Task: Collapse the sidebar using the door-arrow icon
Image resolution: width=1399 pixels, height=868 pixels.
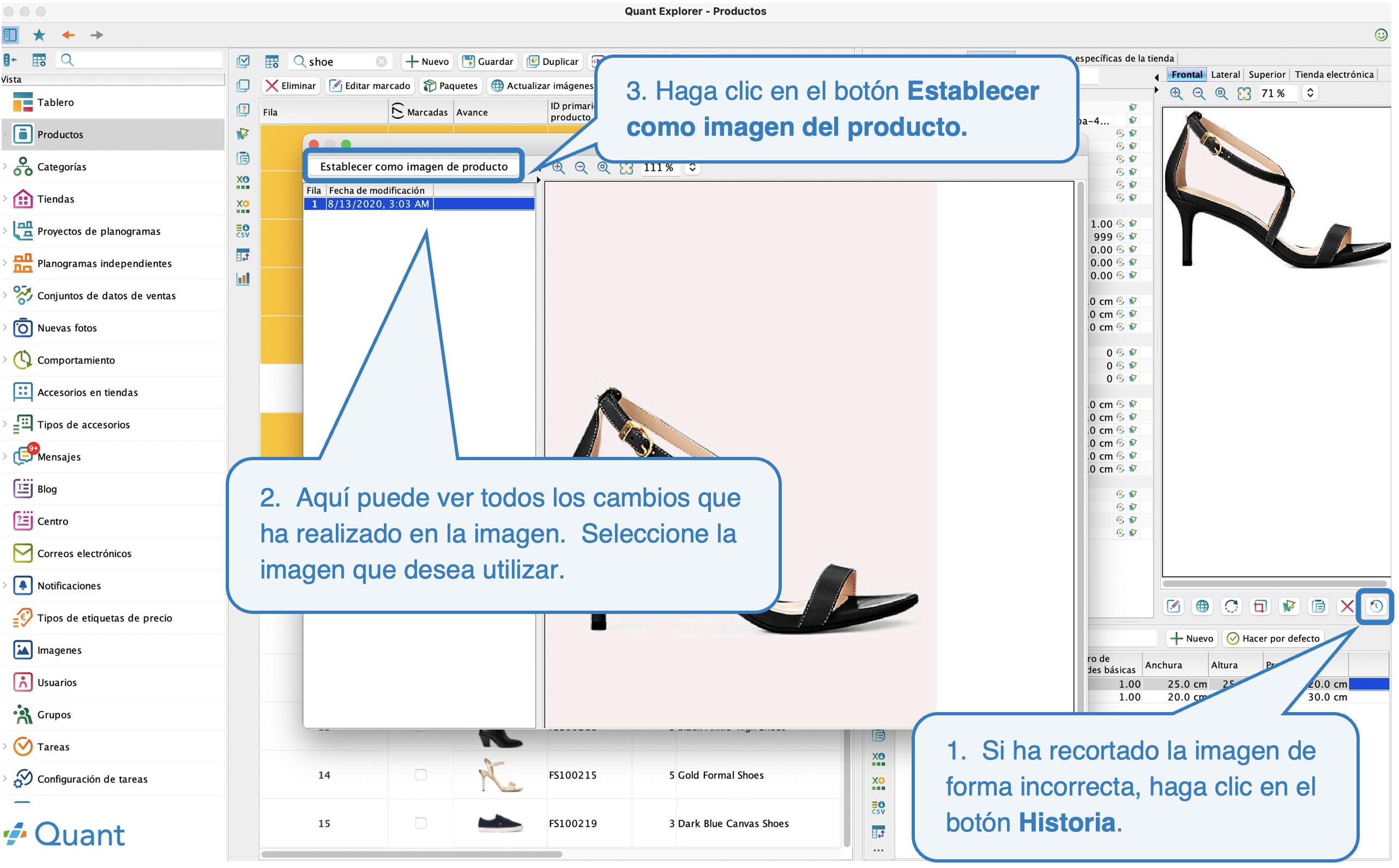Action: click(x=10, y=60)
